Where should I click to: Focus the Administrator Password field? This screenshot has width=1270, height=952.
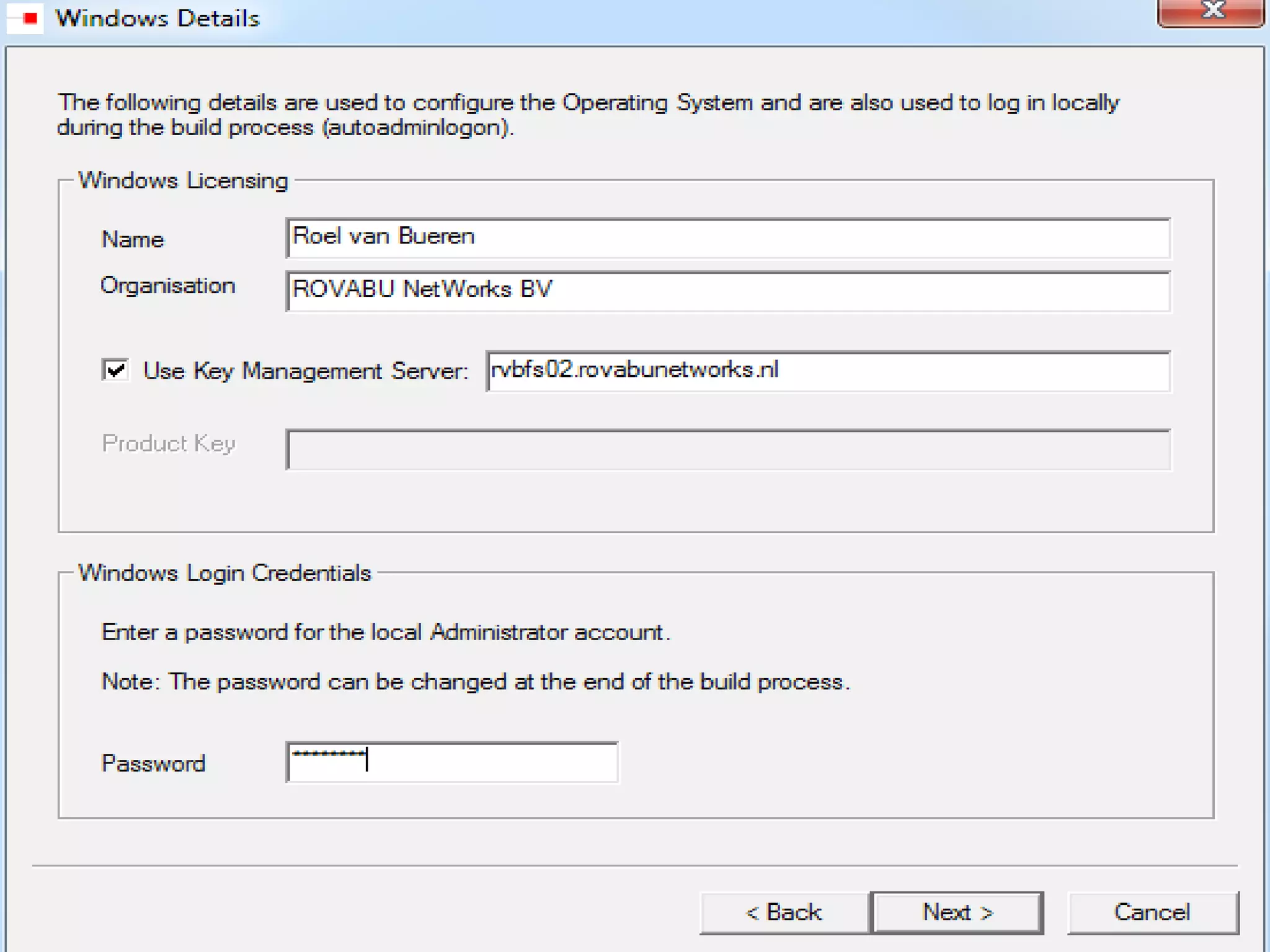pos(452,762)
